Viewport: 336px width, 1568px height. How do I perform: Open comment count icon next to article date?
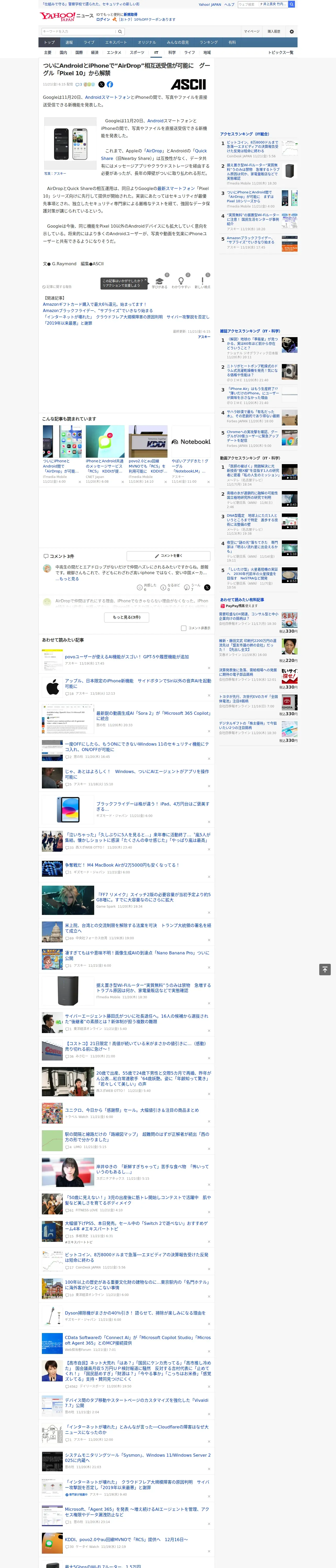[79, 85]
